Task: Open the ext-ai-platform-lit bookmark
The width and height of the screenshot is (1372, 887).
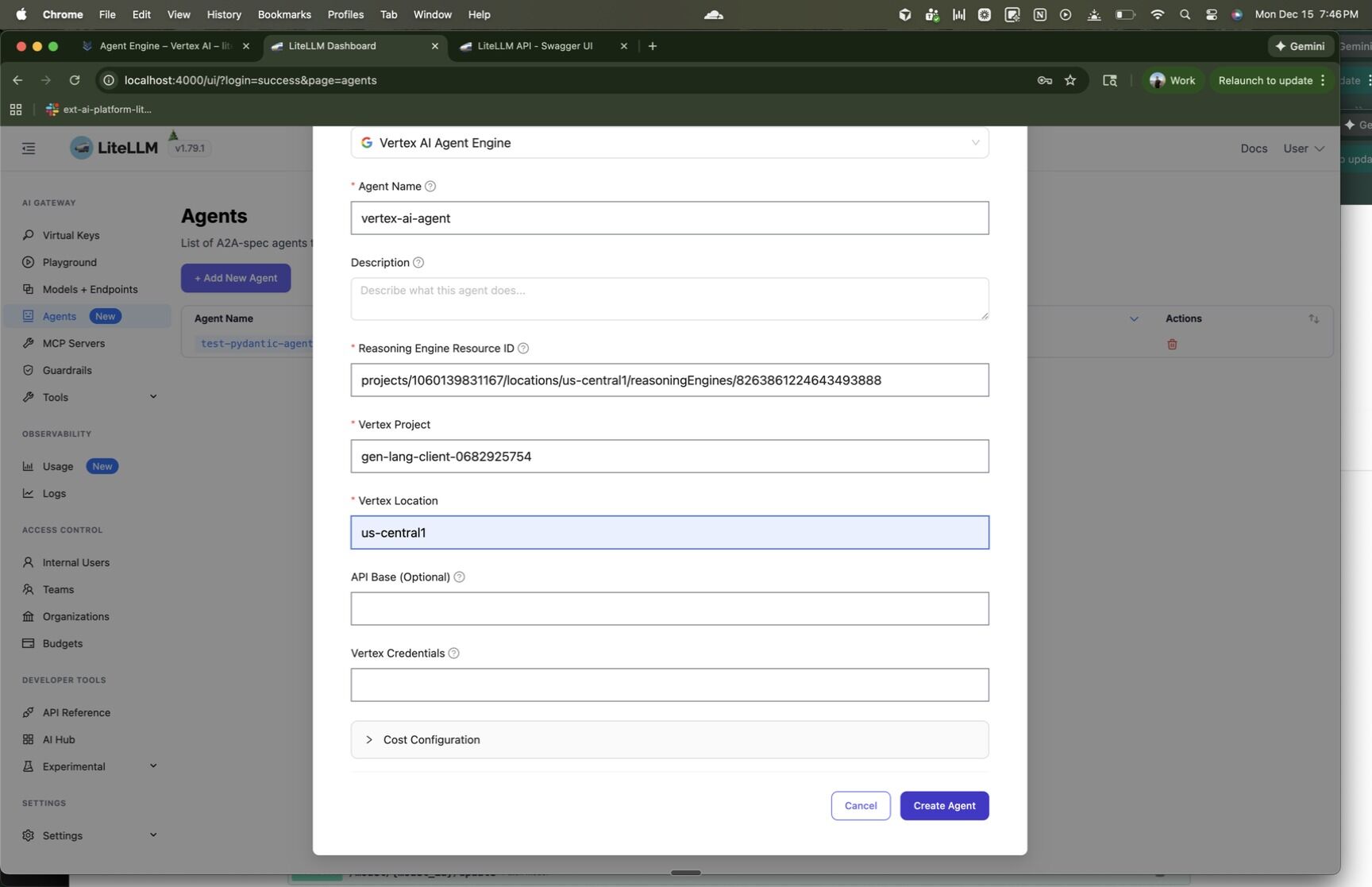Action: click(x=98, y=110)
